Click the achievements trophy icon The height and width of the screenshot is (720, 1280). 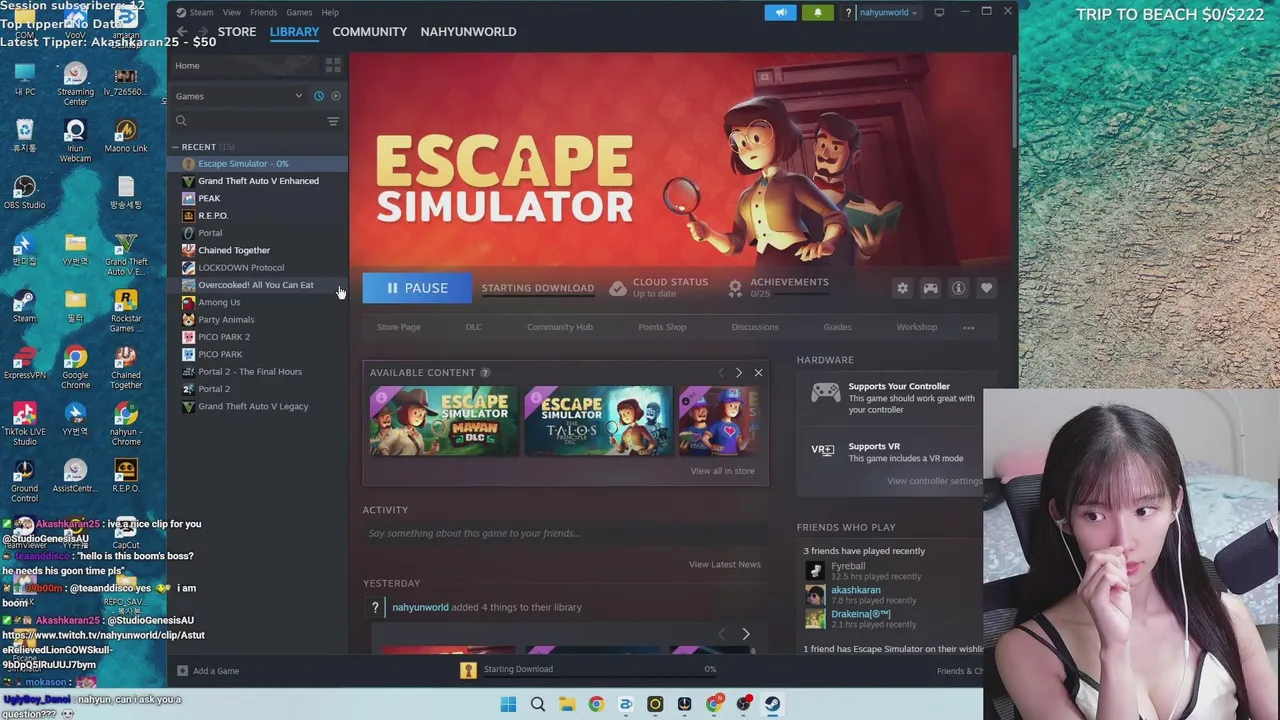735,288
